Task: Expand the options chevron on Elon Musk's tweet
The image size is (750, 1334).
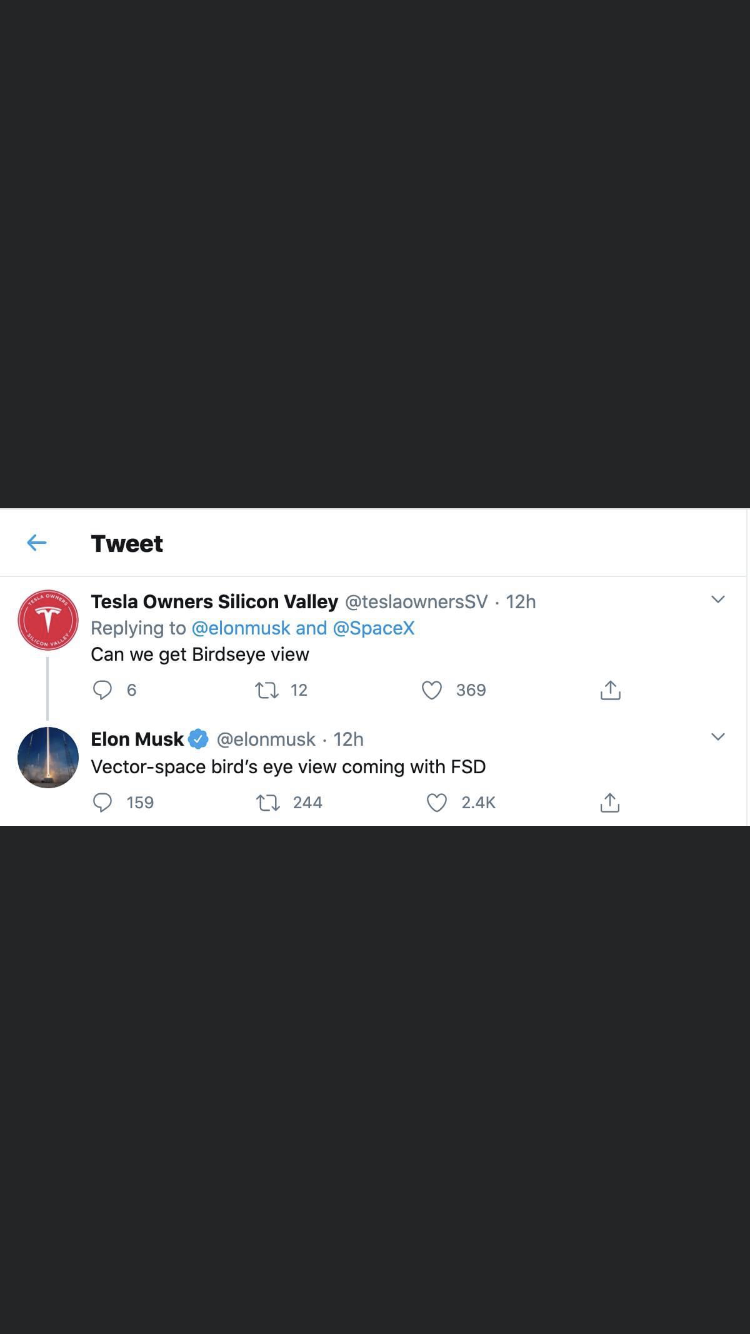Action: 717,738
